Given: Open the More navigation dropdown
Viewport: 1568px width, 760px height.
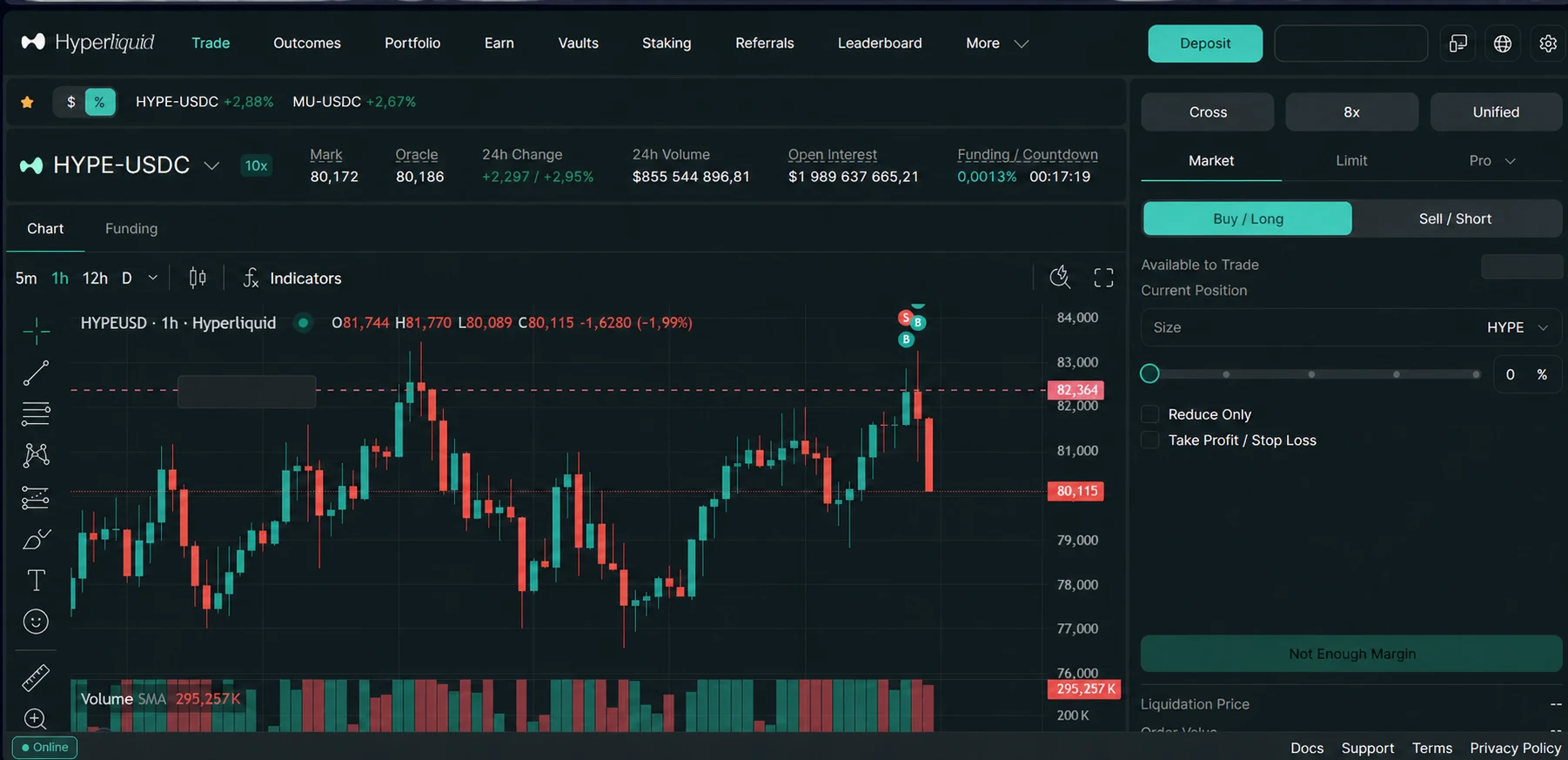Looking at the screenshot, I should point(997,44).
